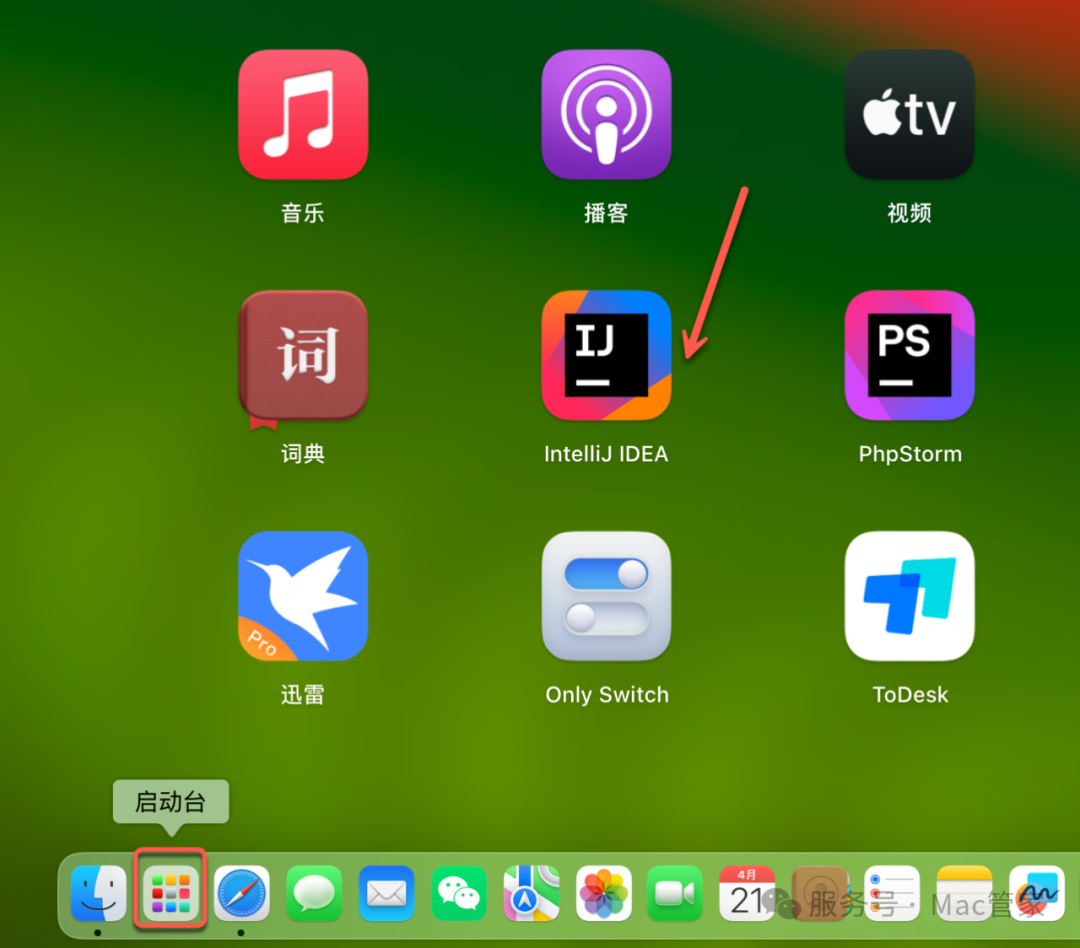Open the Only Switch app
The height and width of the screenshot is (948, 1080).
coord(606,596)
